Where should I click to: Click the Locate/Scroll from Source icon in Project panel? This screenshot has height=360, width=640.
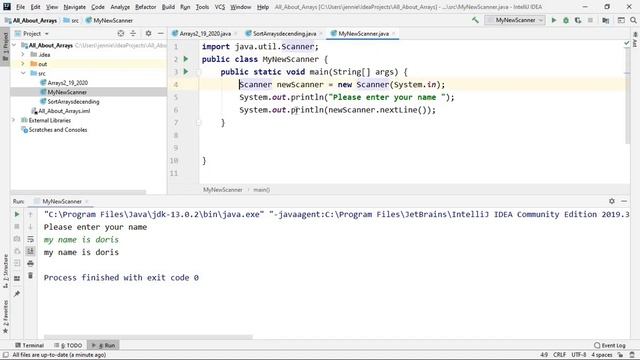click(x=120, y=33)
